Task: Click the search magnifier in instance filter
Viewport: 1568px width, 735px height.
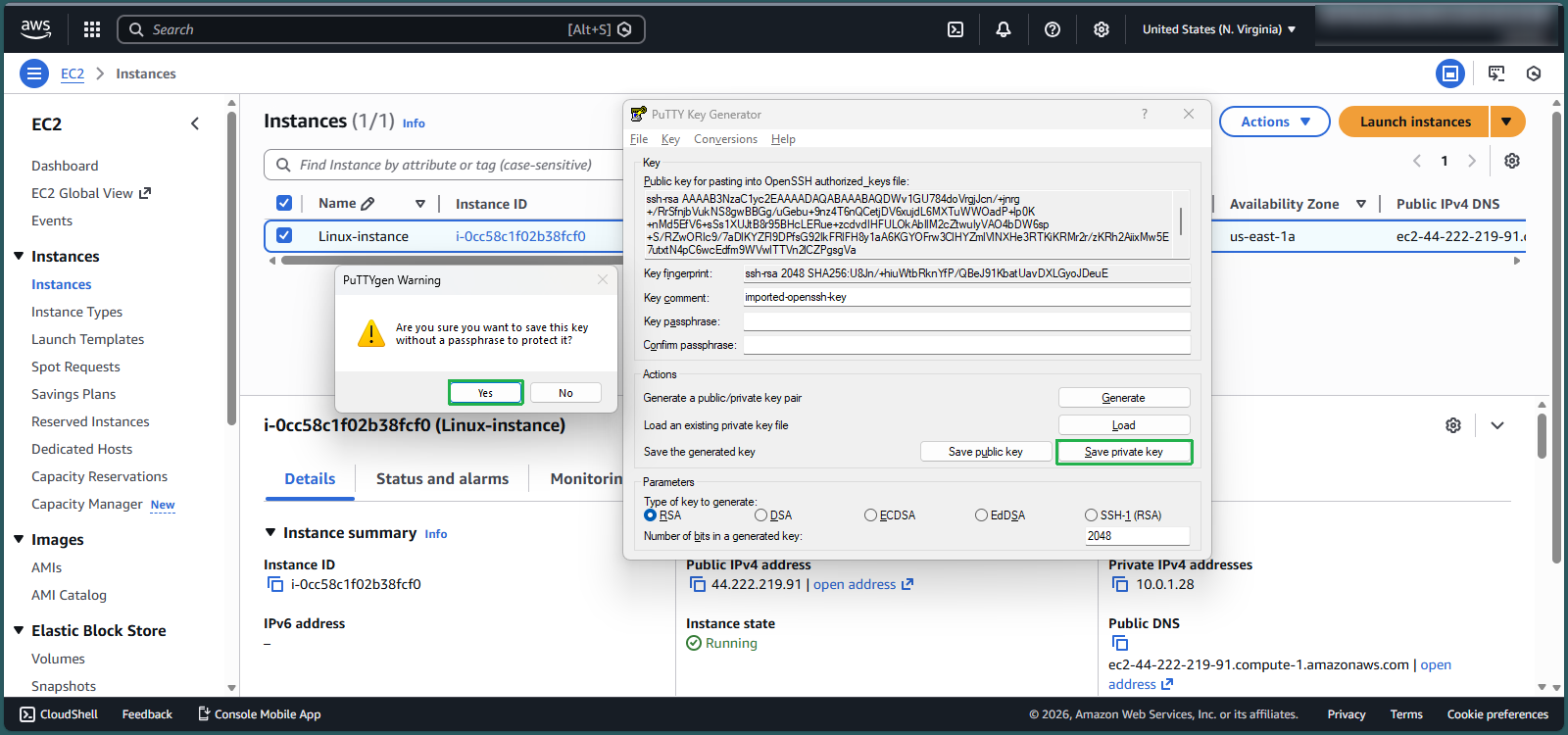Action: tap(283, 165)
